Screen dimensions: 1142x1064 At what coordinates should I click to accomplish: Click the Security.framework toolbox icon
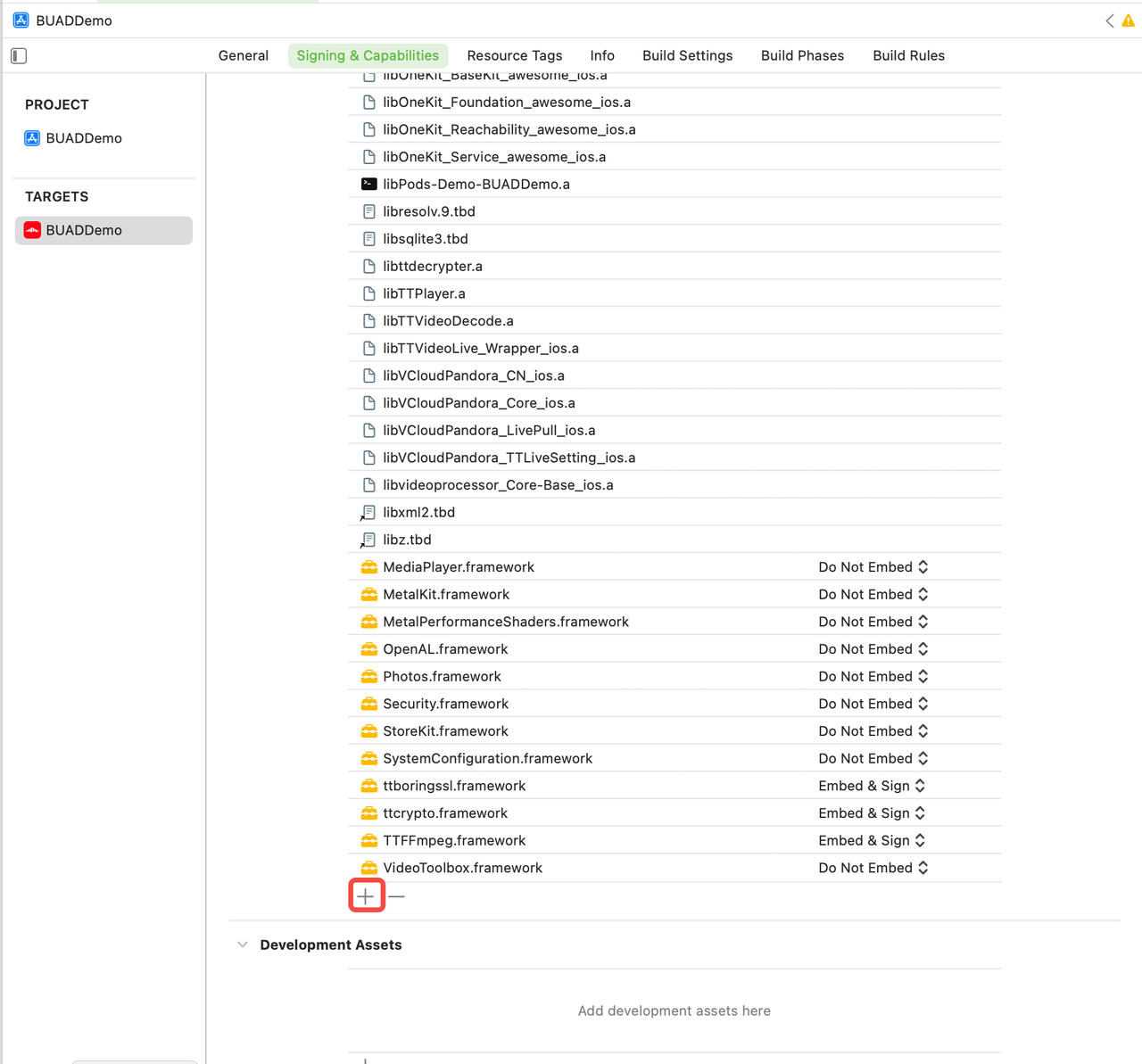[368, 704]
